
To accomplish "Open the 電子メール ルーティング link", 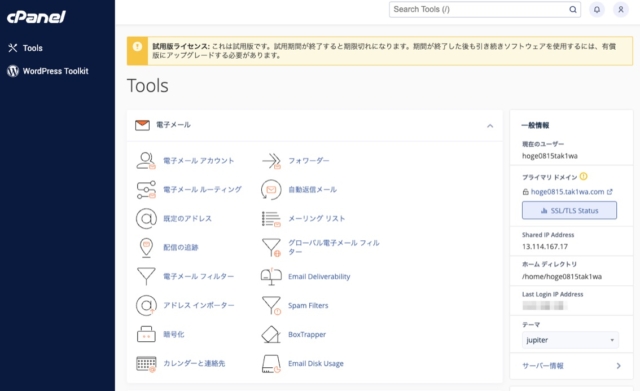I will pyautogui.click(x=202, y=190).
